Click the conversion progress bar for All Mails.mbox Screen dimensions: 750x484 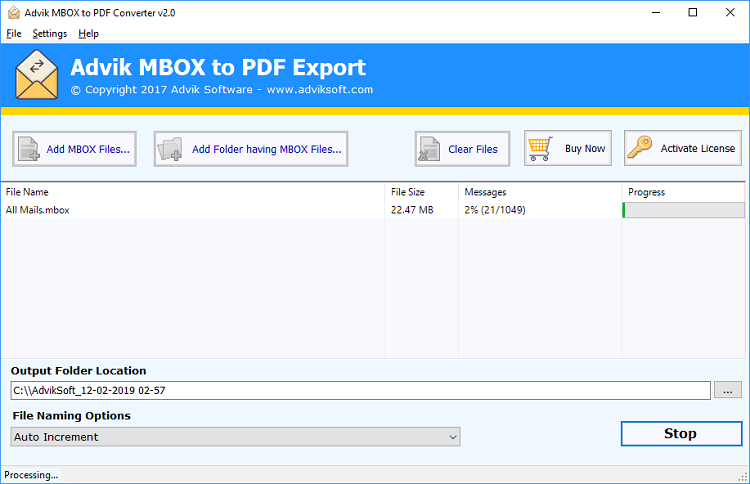[x=684, y=210]
